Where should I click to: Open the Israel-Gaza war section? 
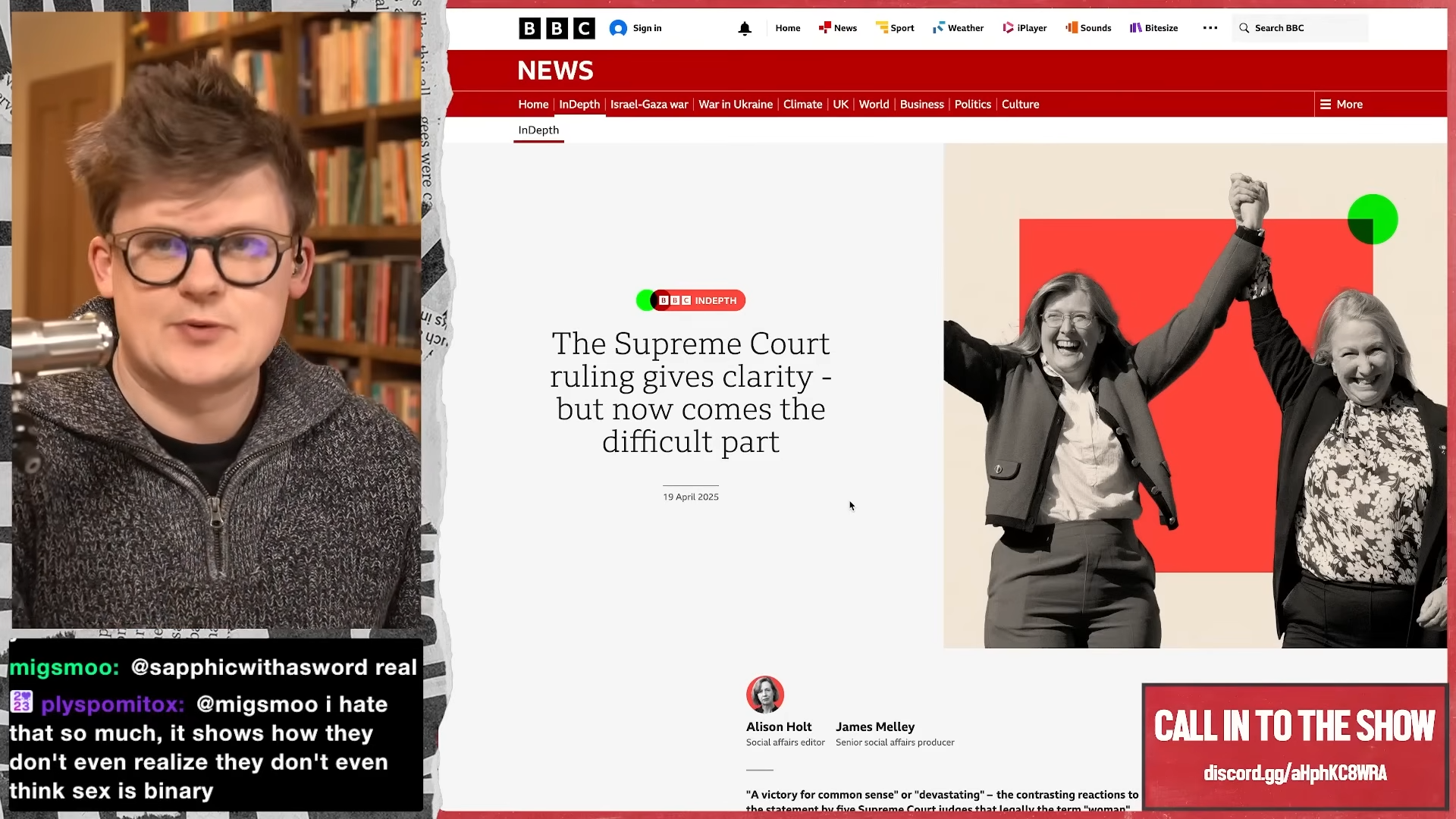(x=649, y=105)
